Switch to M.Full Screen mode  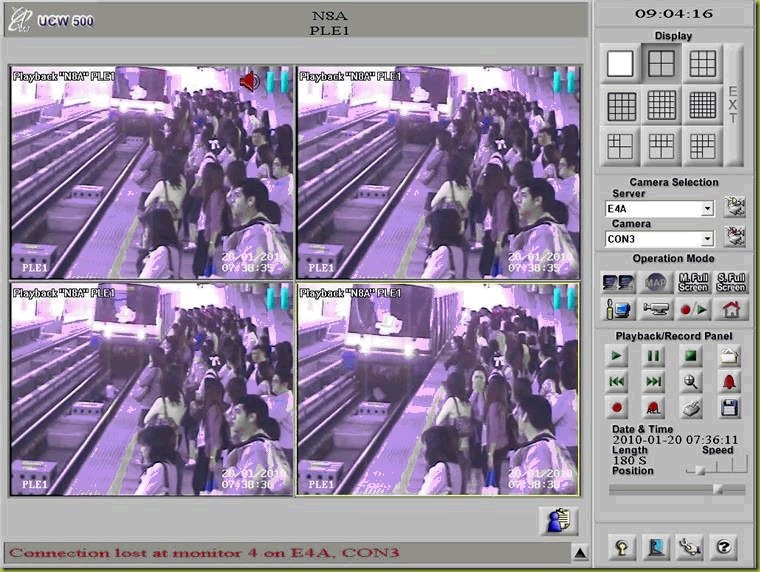point(693,283)
